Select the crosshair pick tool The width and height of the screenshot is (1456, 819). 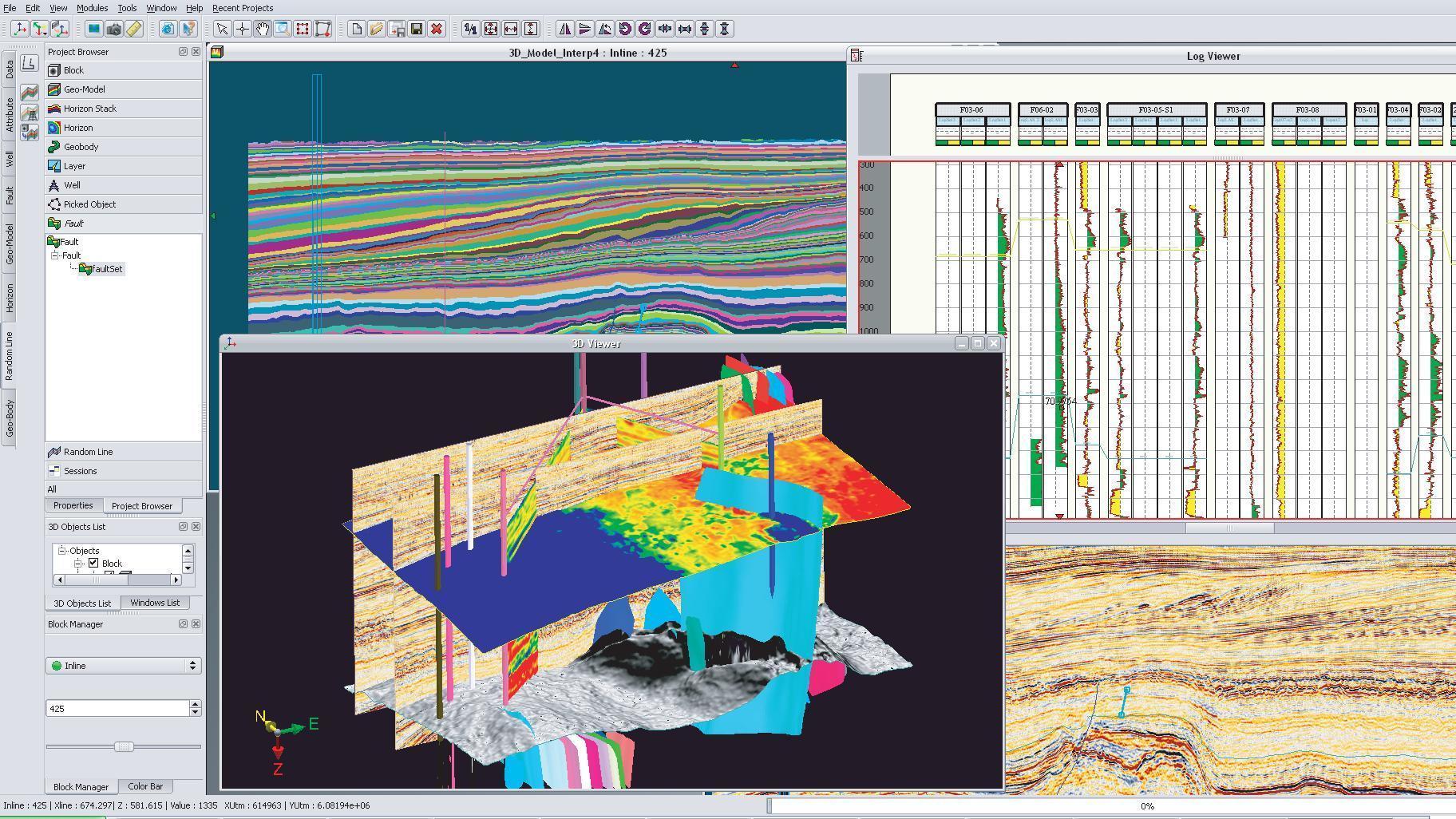[242, 29]
